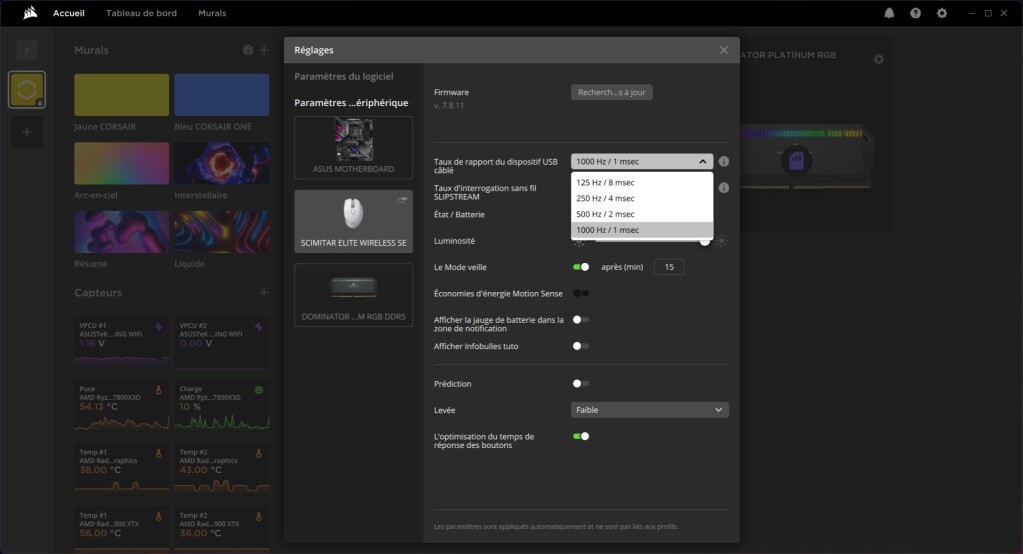Open the settings gear in title bar
The image size is (1023, 554).
(x=941, y=13)
